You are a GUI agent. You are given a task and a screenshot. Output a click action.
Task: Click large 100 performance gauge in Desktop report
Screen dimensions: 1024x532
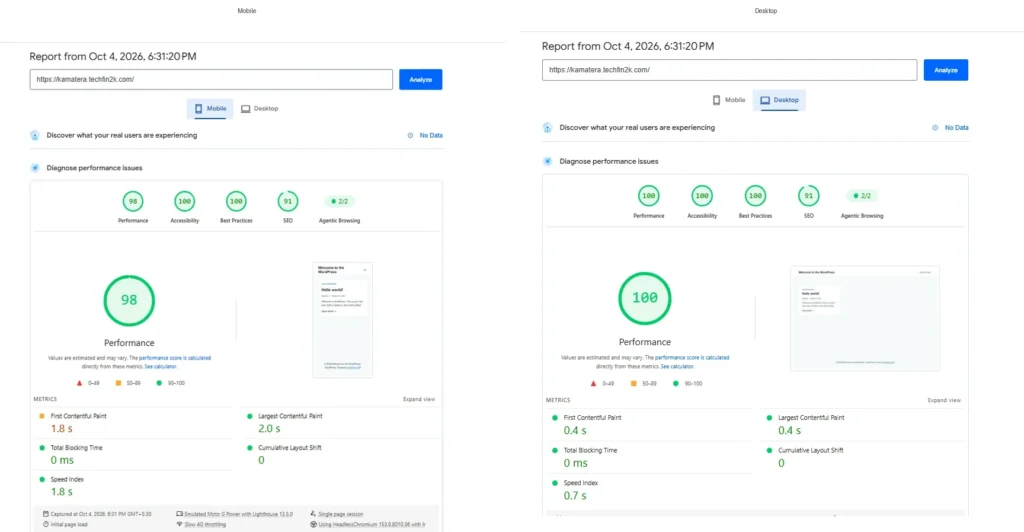click(x=645, y=298)
